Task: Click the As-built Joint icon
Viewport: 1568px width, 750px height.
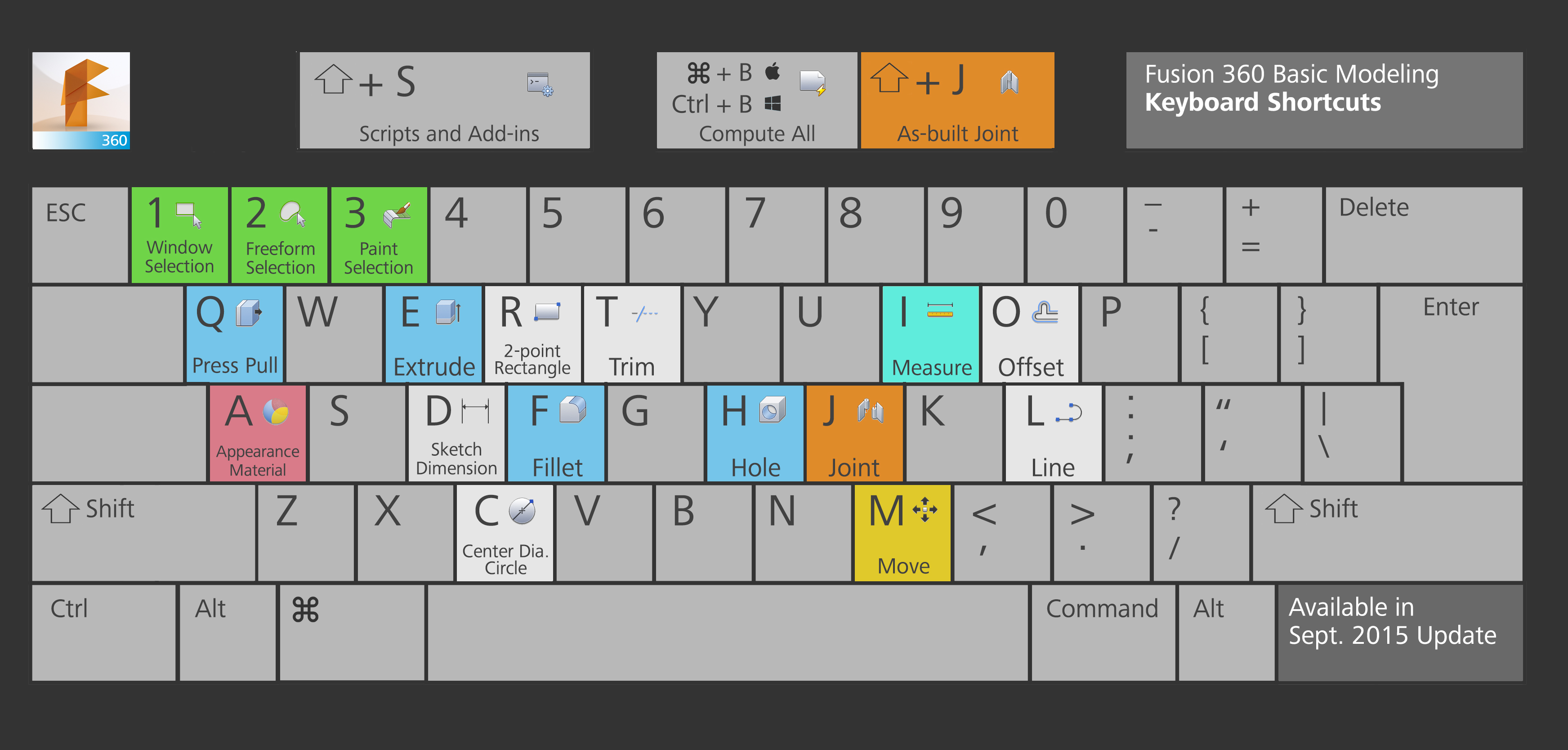Action: point(1009,82)
